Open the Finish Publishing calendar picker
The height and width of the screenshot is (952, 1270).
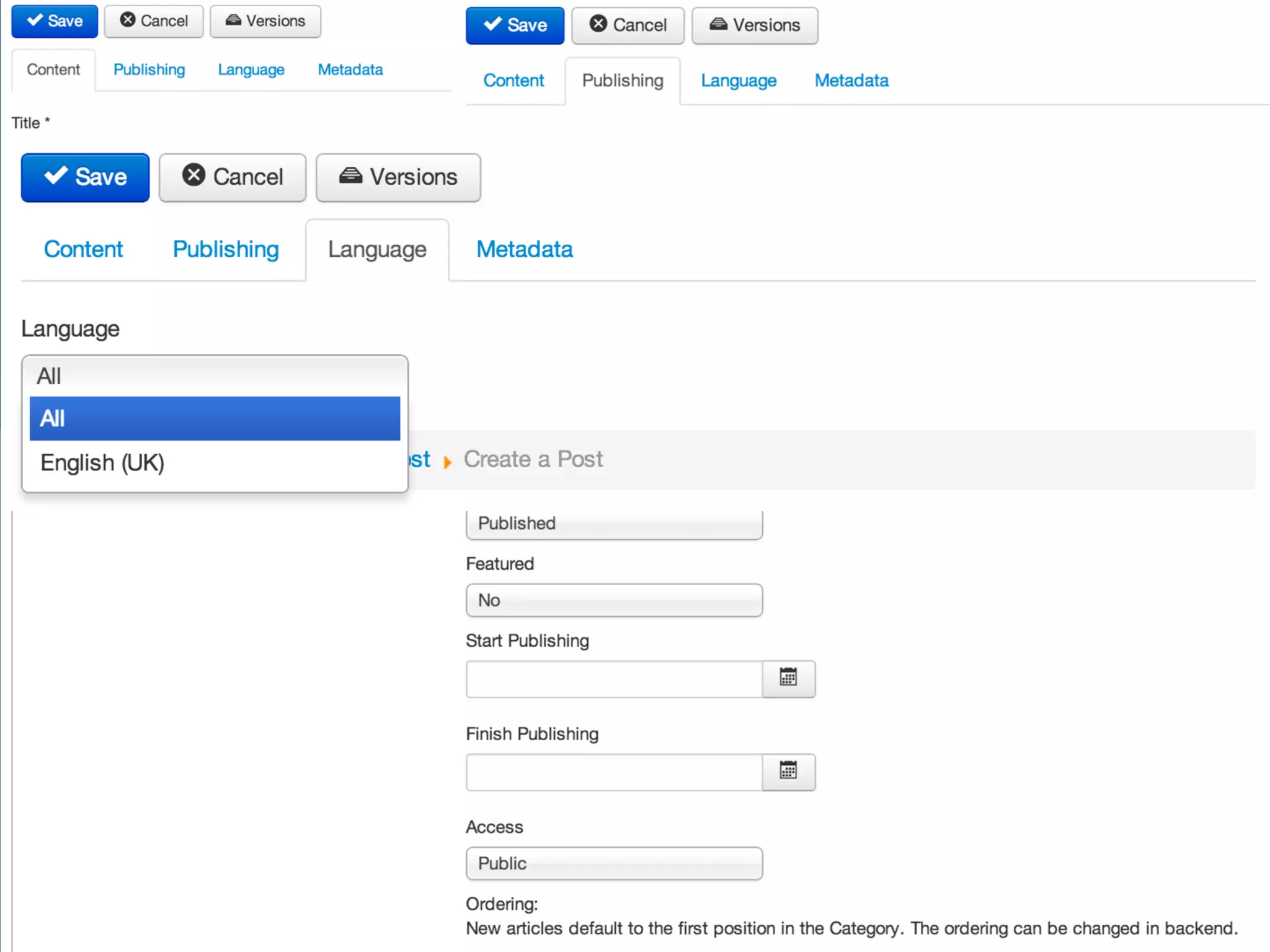pos(788,771)
